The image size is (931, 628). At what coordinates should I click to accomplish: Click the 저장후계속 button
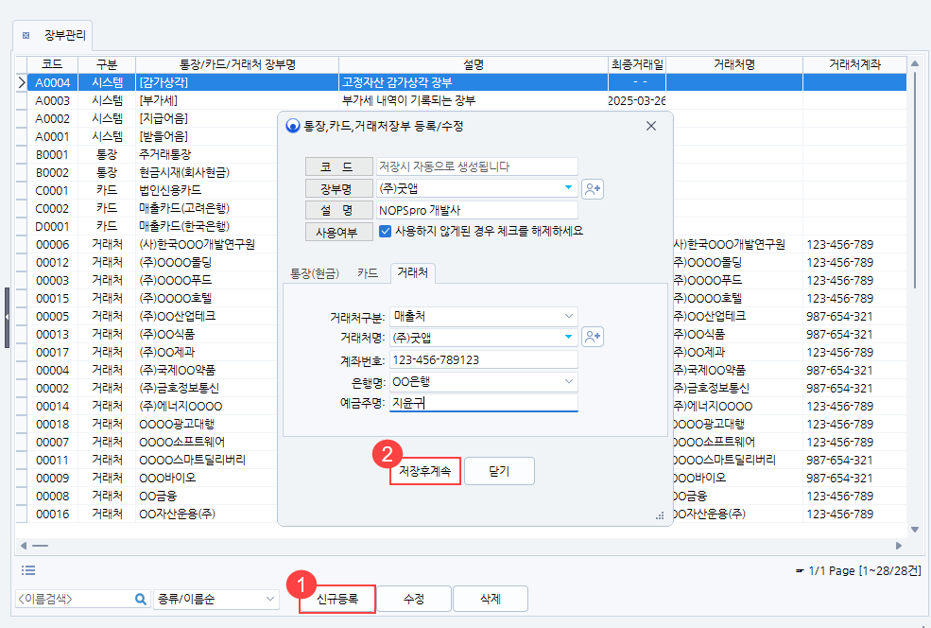425,471
